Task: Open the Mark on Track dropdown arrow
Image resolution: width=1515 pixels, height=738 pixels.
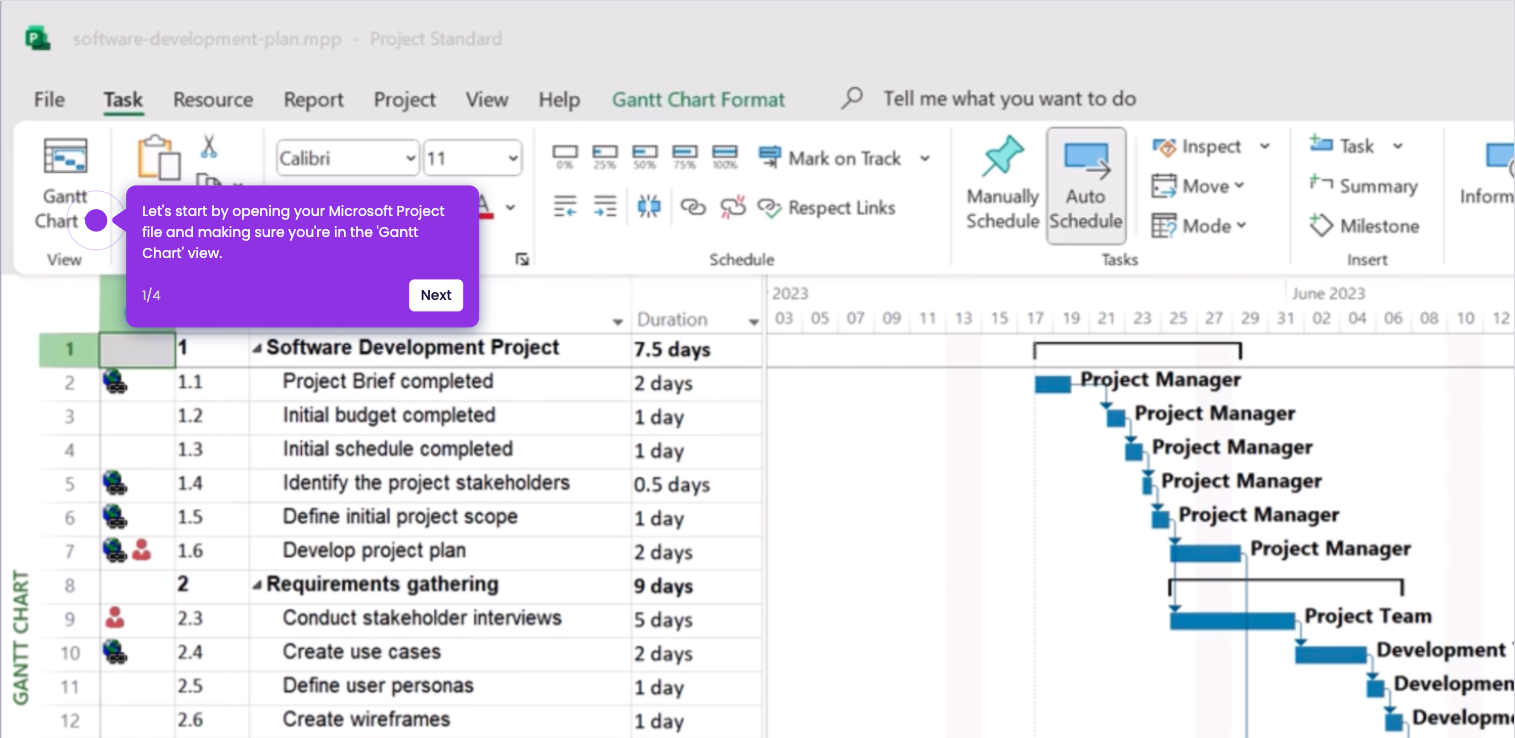Action: (x=924, y=158)
